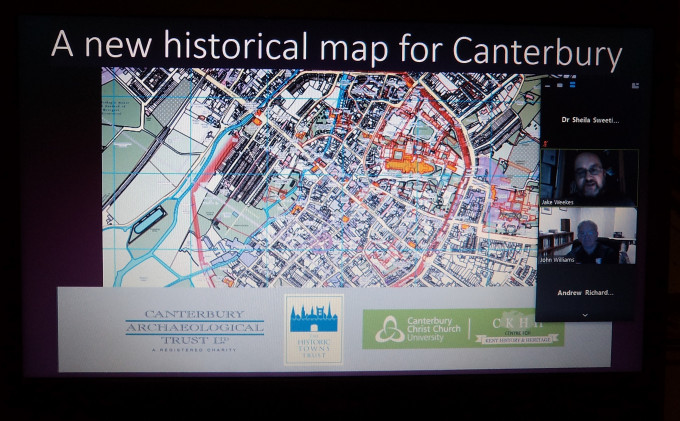Screen dimensions: 680x421
Task: Select the multi-video strip view icon
Action: point(572,85)
